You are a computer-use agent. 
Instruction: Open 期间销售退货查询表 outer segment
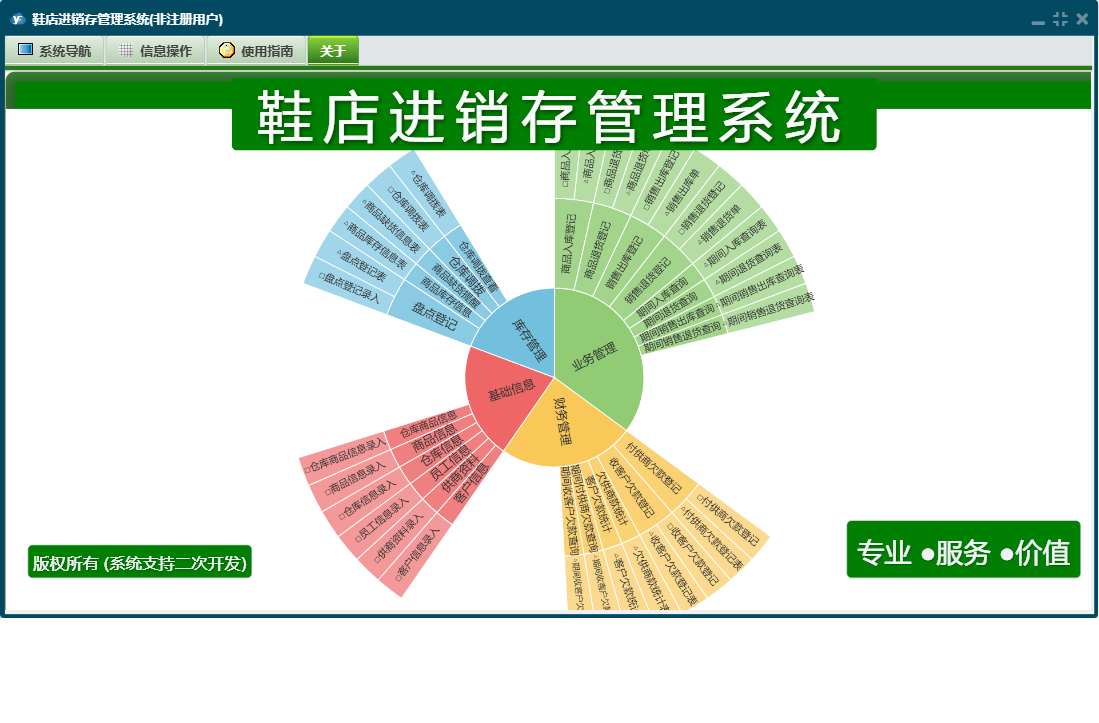coord(770,312)
